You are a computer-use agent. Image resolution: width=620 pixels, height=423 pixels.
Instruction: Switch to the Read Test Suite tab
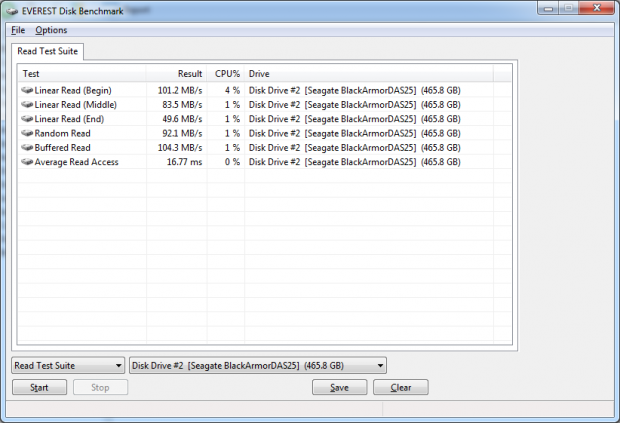(49, 50)
